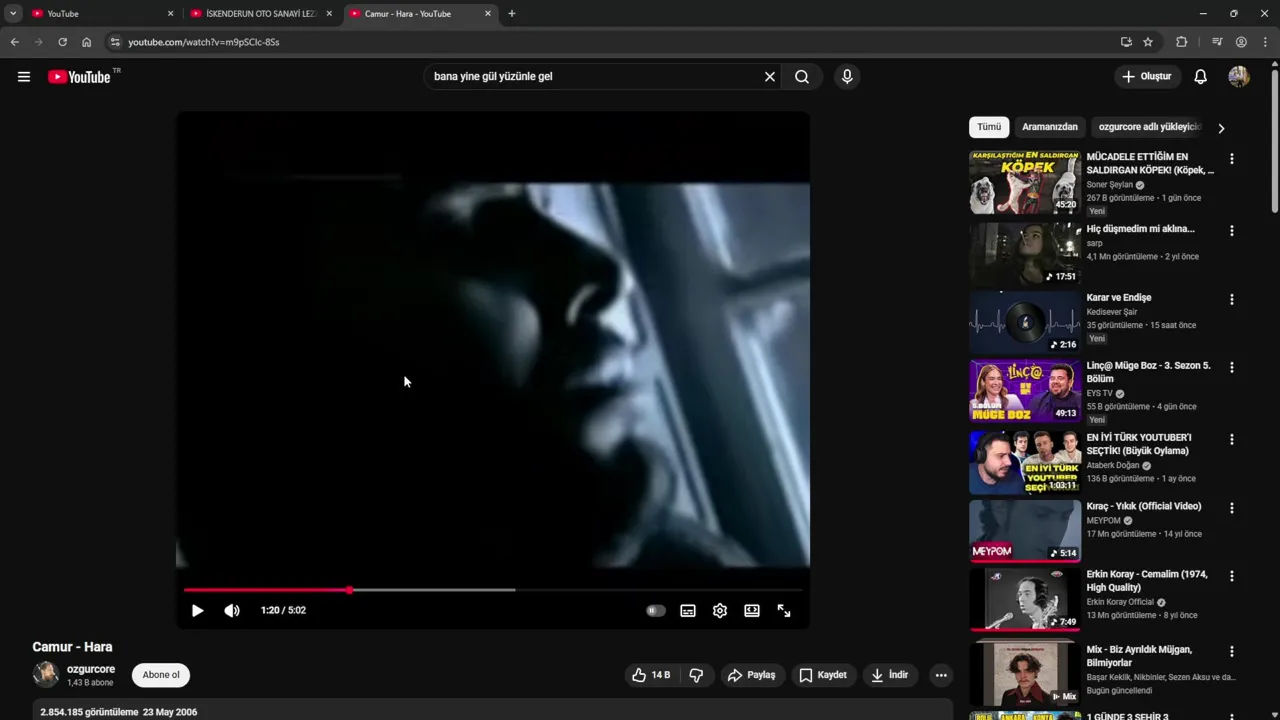Viewport: 1280px width, 720px height.
Task: Seek on the video progress bar
Action: point(493,590)
